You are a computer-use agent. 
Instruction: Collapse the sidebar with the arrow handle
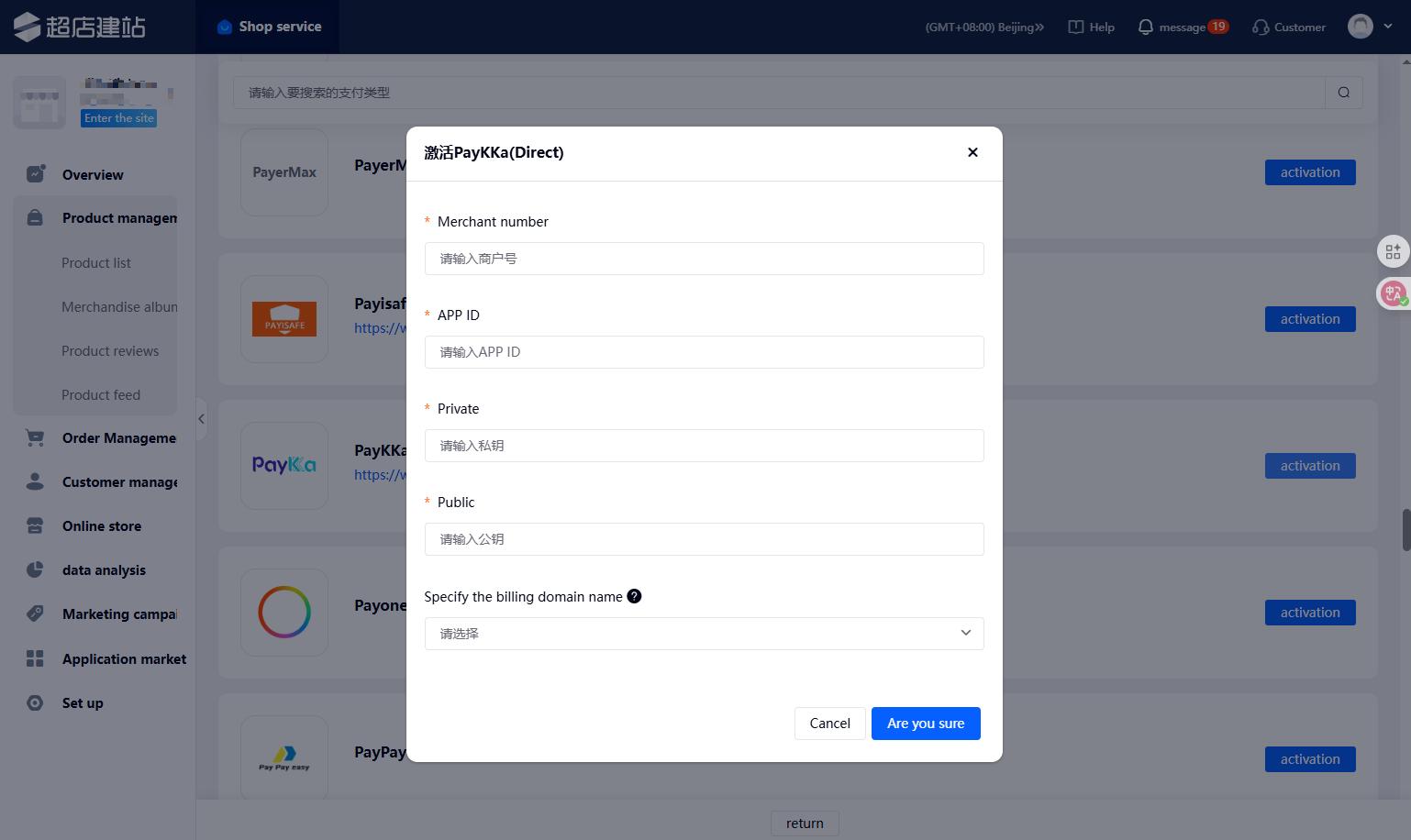point(201,419)
